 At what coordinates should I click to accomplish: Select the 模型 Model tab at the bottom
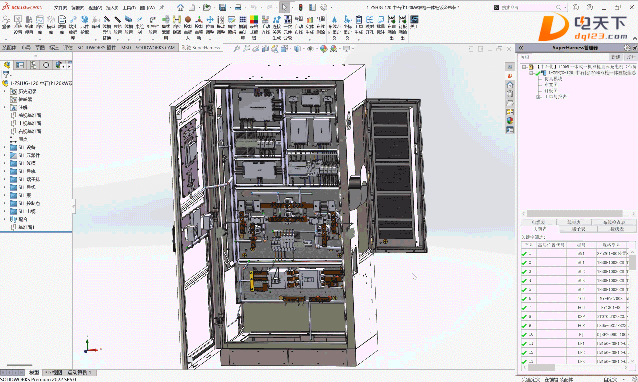(x=34, y=372)
